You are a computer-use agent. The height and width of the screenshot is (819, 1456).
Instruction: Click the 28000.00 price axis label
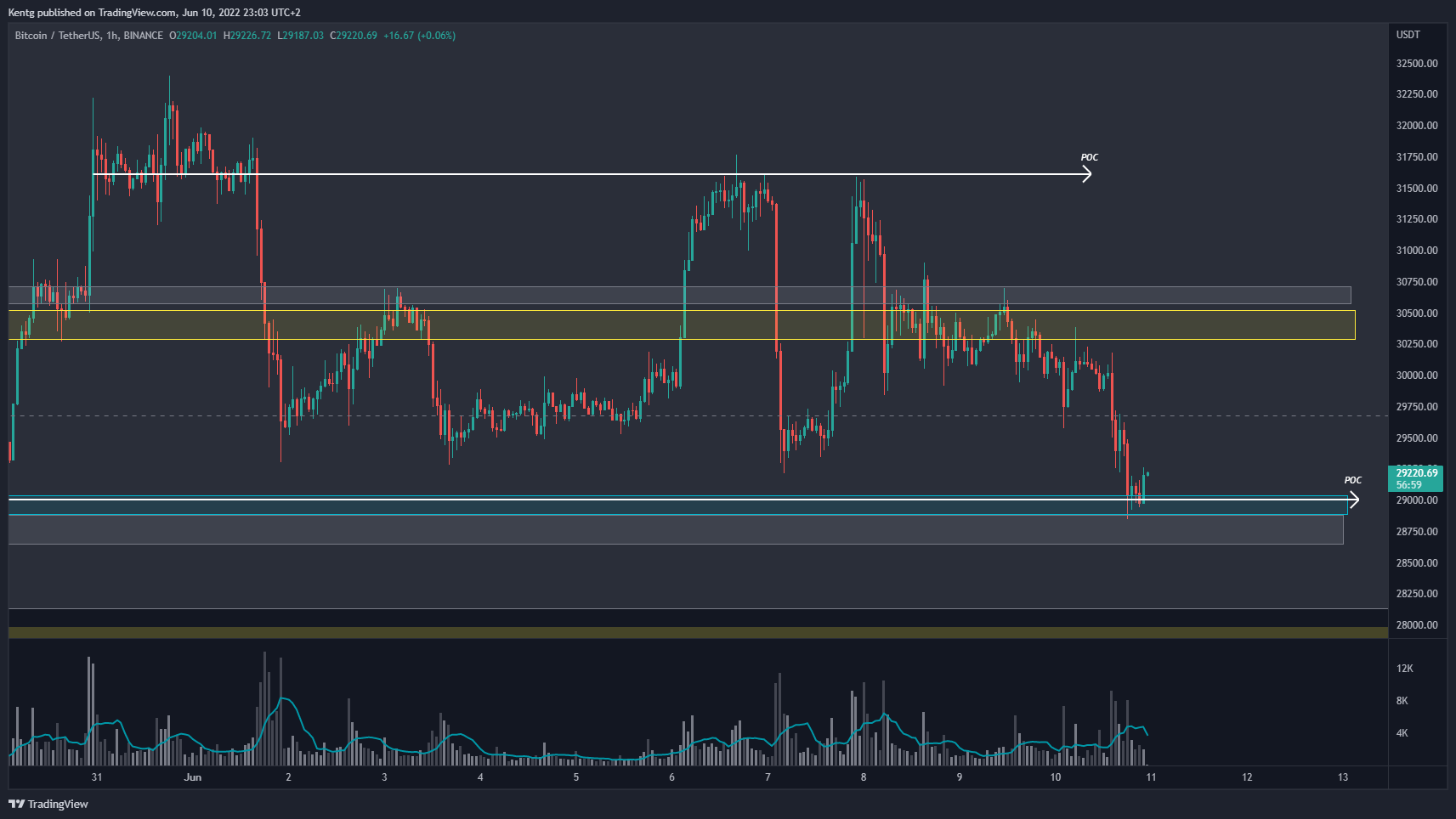pos(1417,625)
